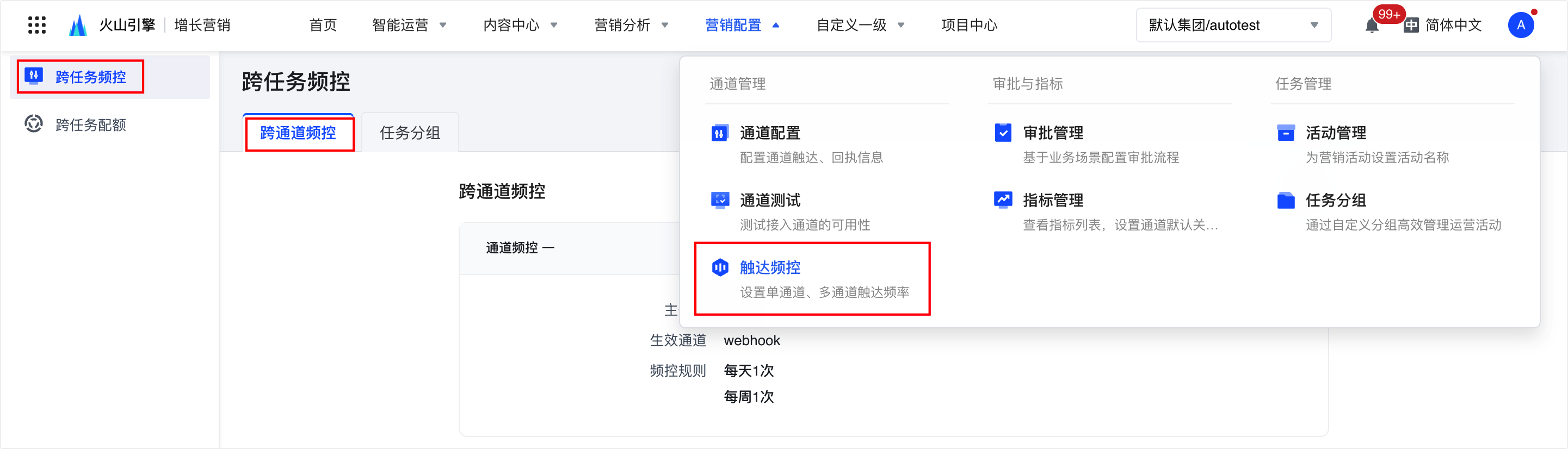Image resolution: width=1568 pixels, height=449 pixels.
Task: Expand the 智能运营 menu arrow
Action: click(443, 26)
